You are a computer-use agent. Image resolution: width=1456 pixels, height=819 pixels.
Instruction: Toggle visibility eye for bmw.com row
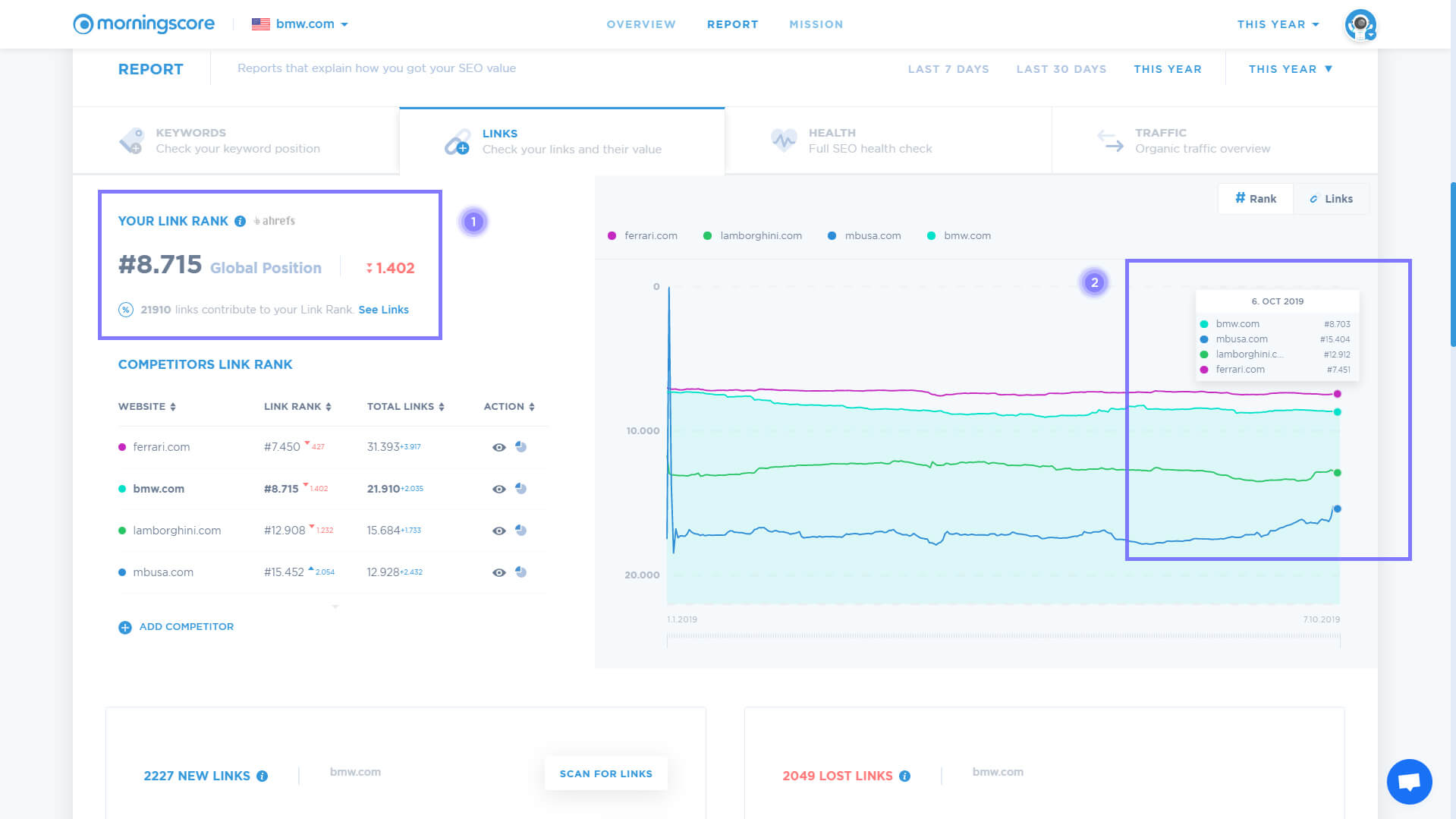498,490
